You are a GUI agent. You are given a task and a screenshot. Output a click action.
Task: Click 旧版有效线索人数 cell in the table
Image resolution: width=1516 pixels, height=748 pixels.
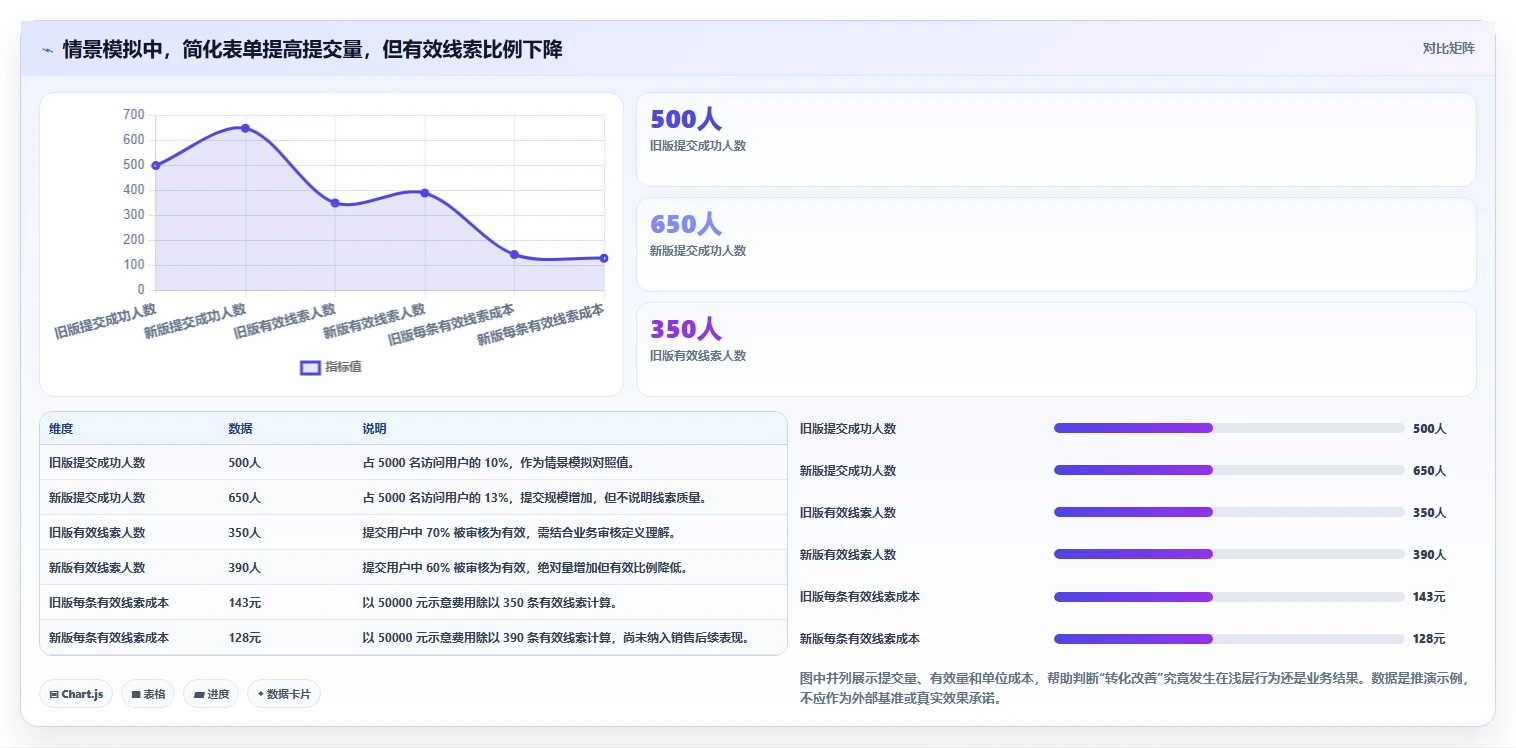pyautogui.click(x=97, y=533)
